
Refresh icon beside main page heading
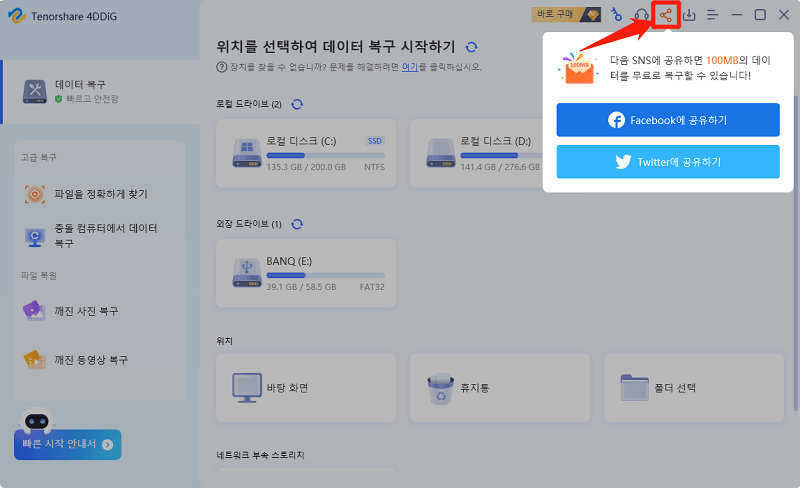[471, 47]
